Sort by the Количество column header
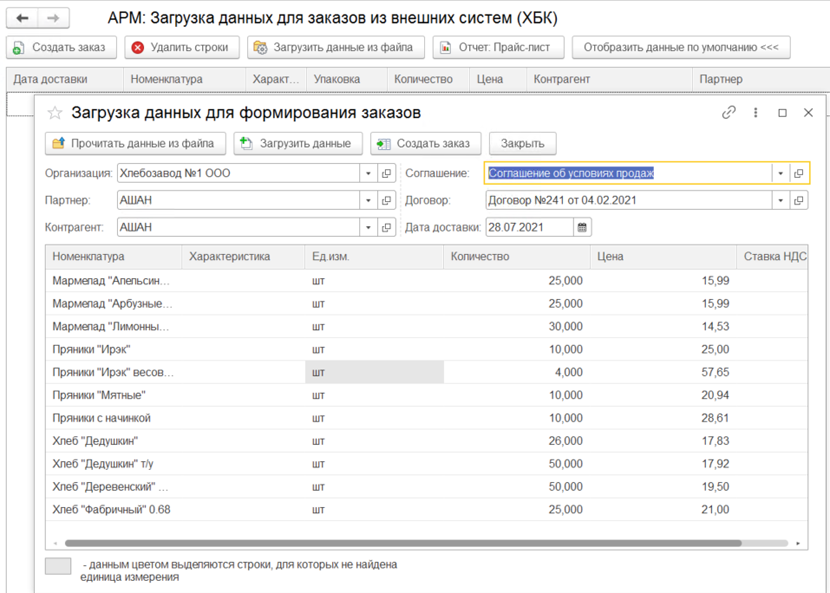This screenshot has width=830, height=593. tap(516, 257)
